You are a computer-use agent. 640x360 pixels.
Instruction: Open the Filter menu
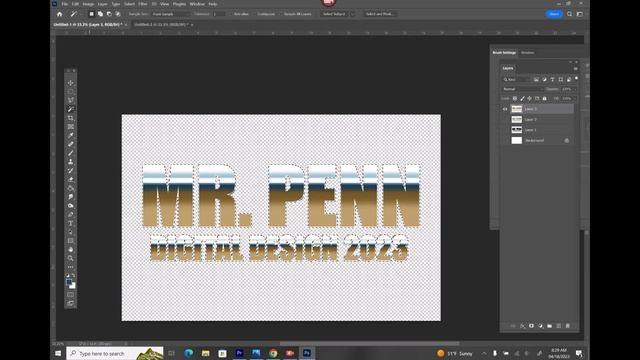(142, 4)
